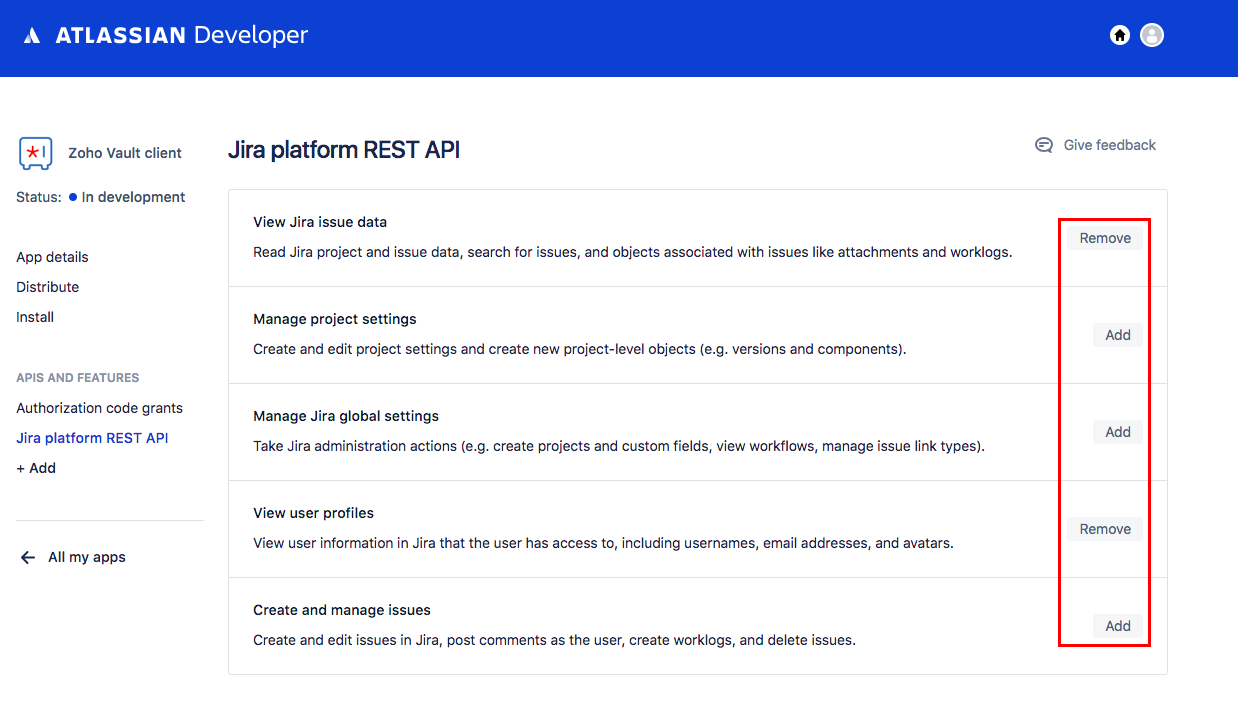The width and height of the screenshot is (1238, 715).
Task: Remove the View Jira issue data scope
Action: tap(1105, 238)
